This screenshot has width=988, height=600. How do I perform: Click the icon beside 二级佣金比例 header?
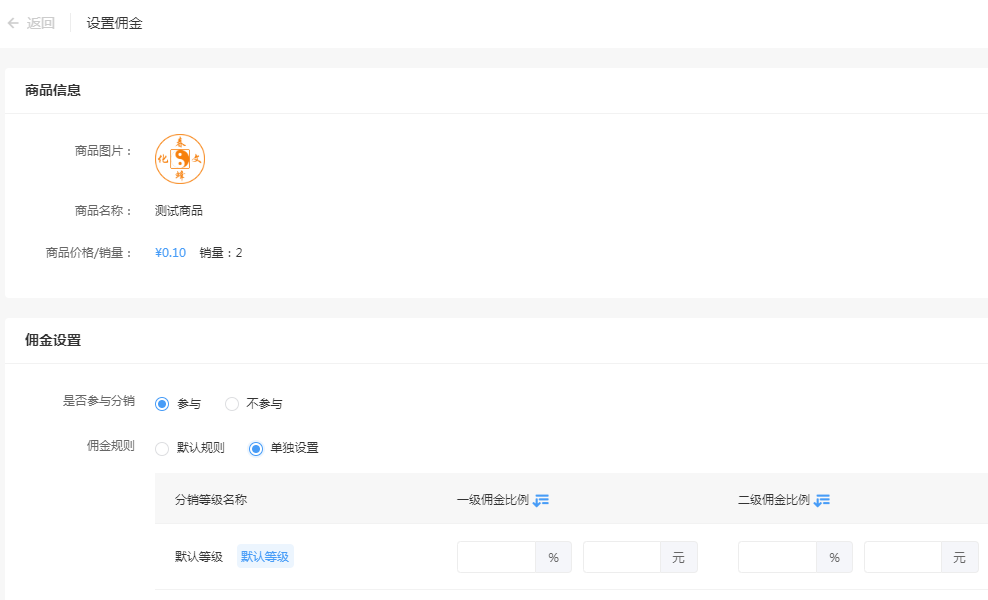pyautogui.click(x=822, y=500)
